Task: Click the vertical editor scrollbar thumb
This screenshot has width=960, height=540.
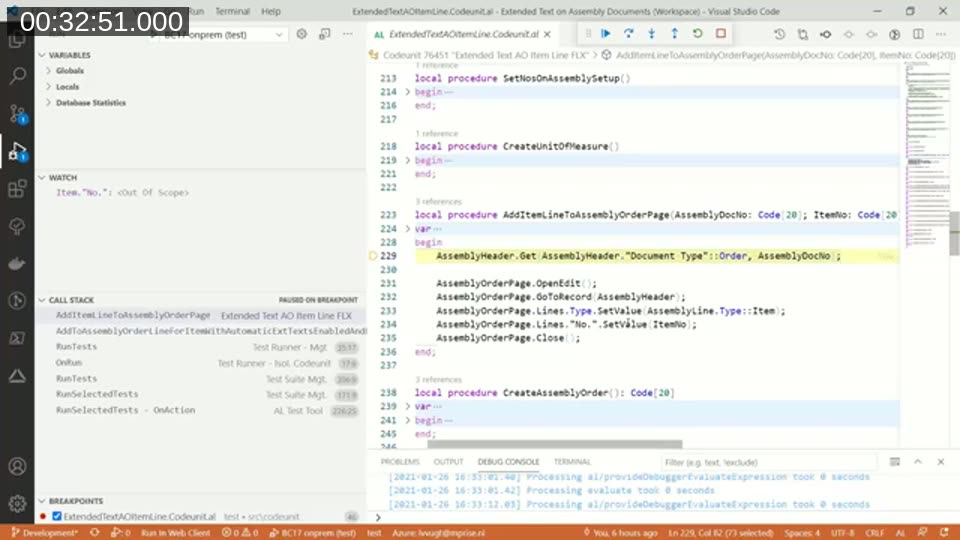Action: [x=954, y=233]
